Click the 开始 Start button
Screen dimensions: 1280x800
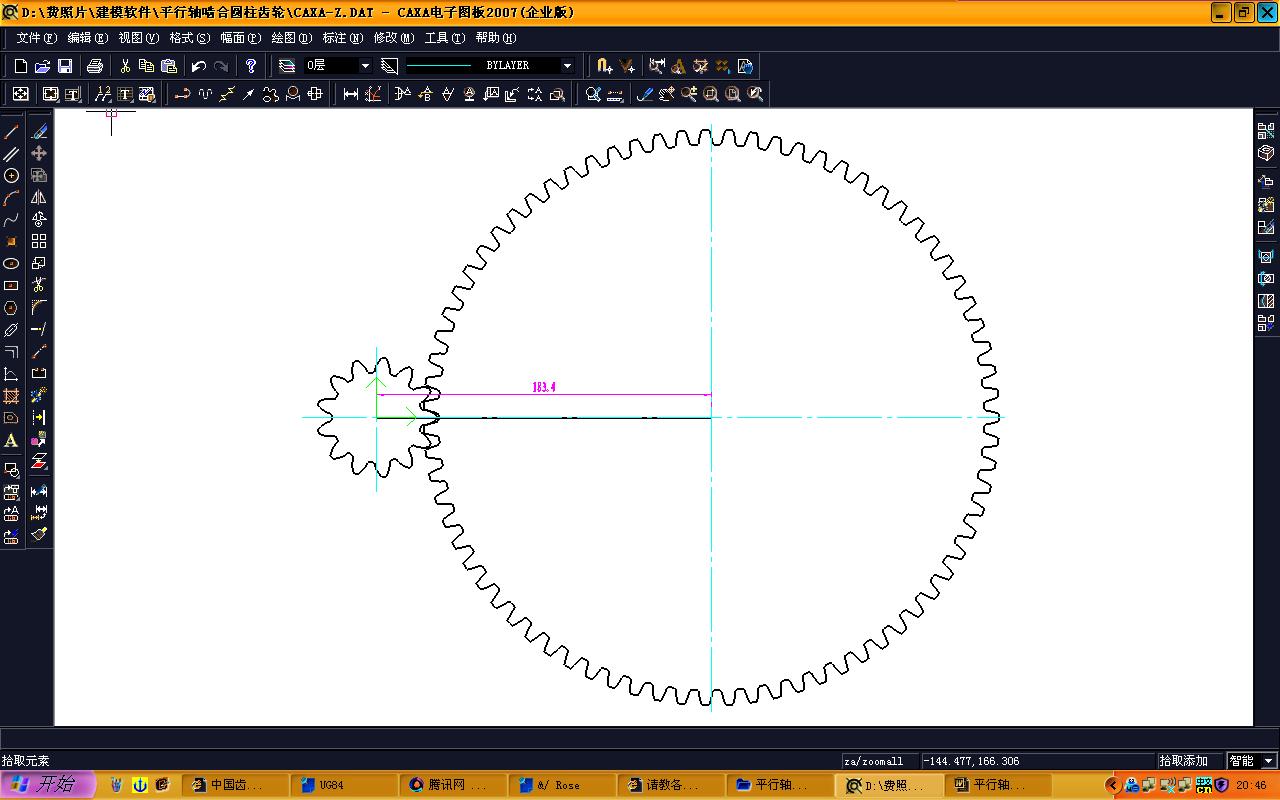point(48,785)
